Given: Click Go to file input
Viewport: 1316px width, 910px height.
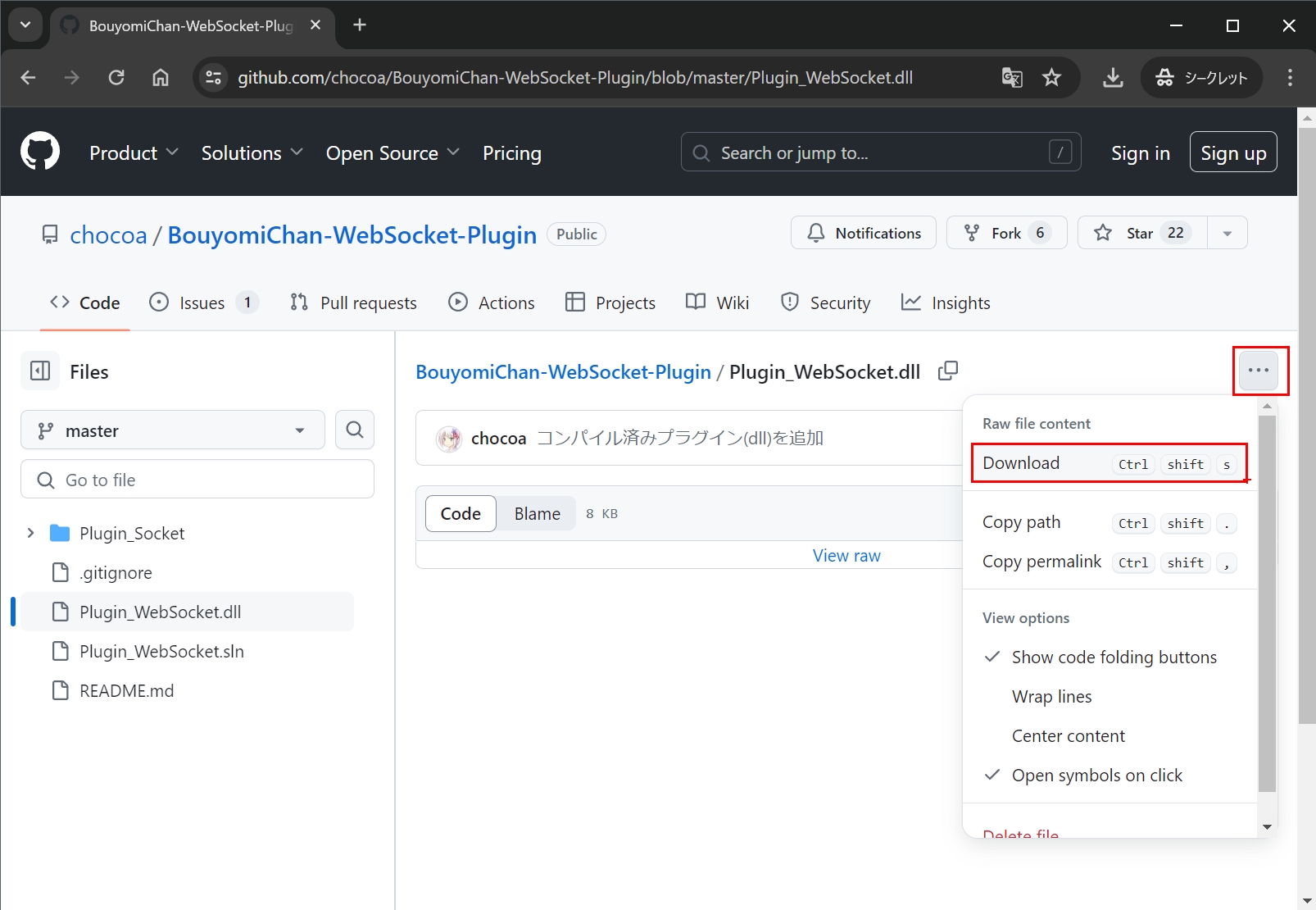Looking at the screenshot, I should pyautogui.click(x=197, y=480).
